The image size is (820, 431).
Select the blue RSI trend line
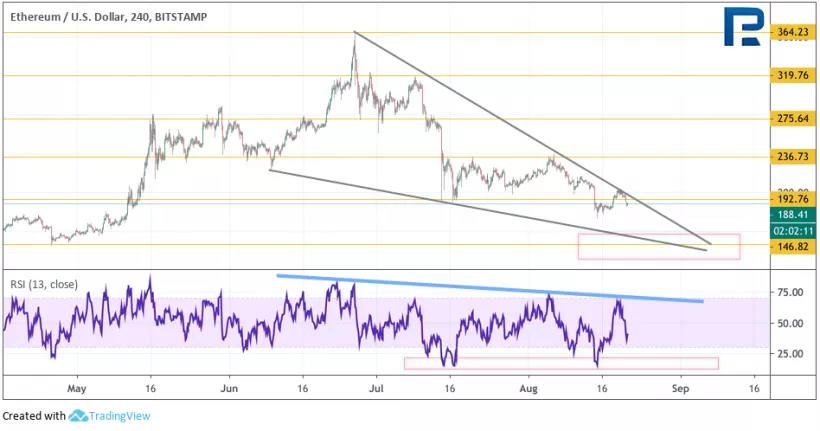490,287
